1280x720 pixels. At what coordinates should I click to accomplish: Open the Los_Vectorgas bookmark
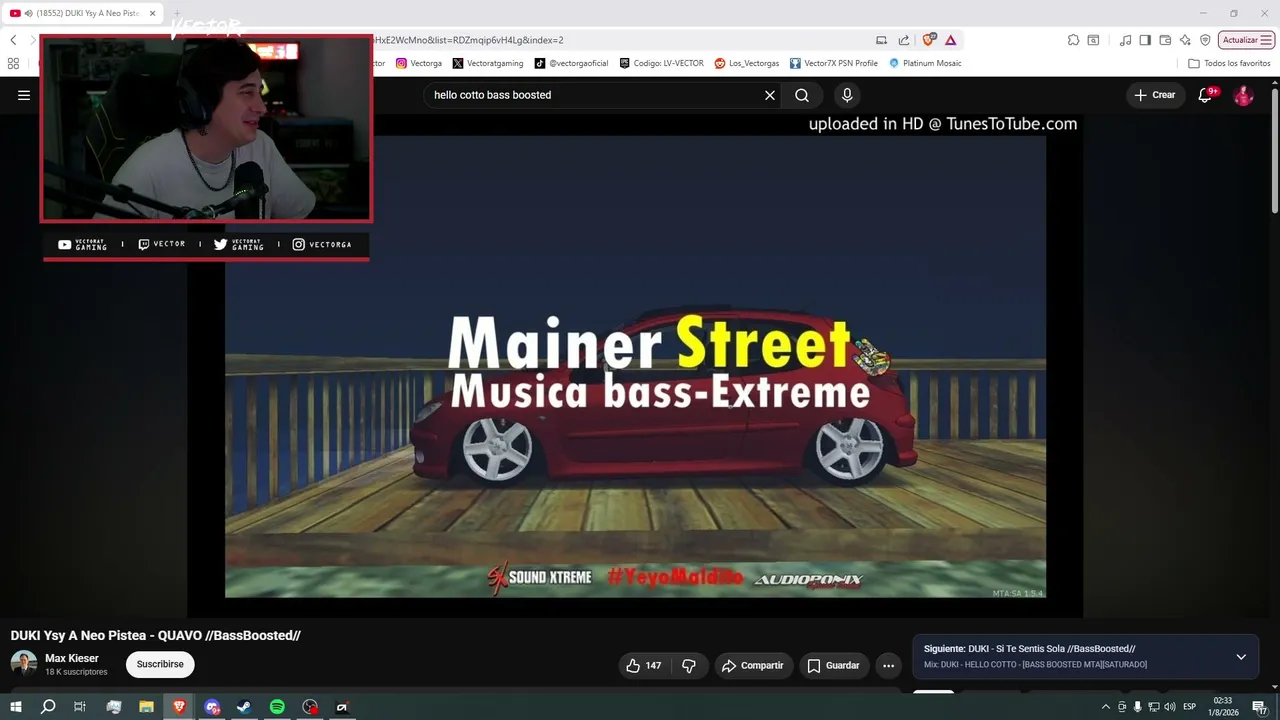pyautogui.click(x=747, y=63)
